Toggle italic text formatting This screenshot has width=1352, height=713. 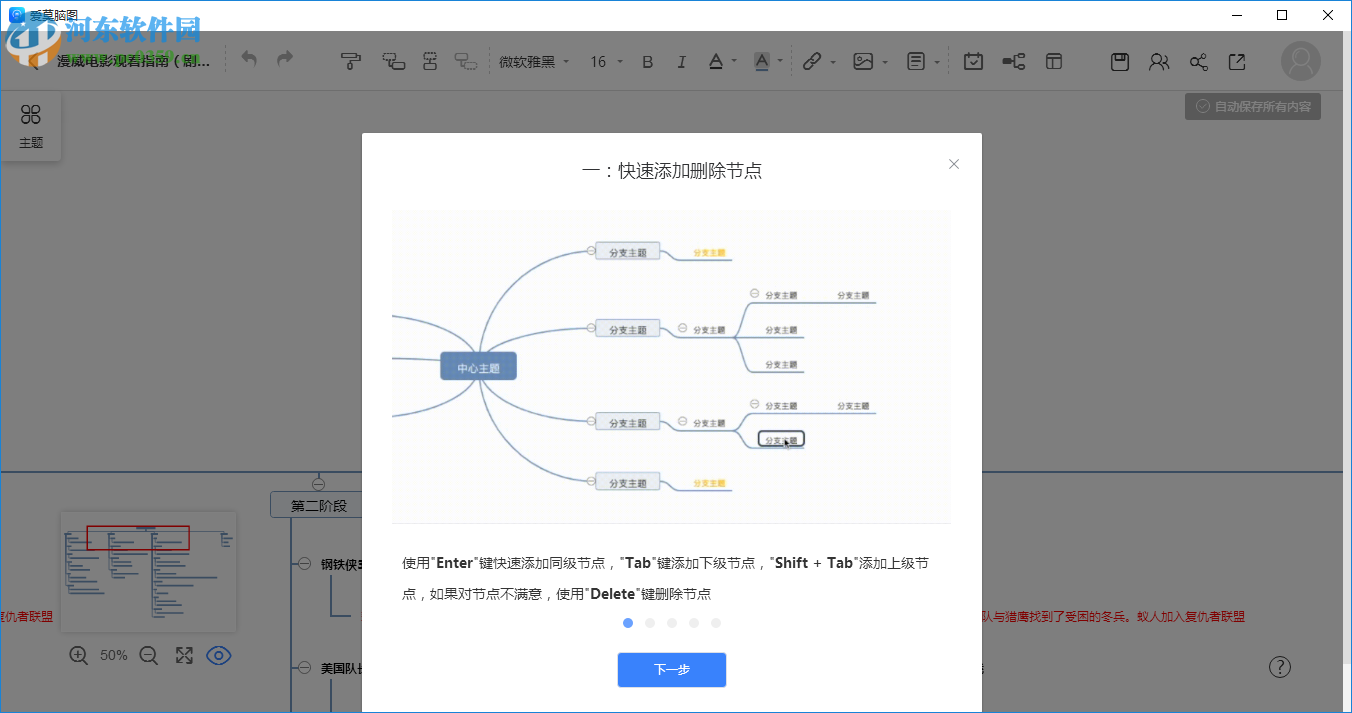(x=681, y=61)
